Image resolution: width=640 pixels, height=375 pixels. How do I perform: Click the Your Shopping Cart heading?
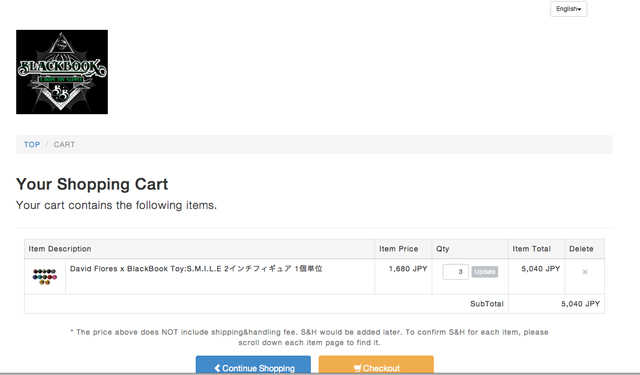pos(92,184)
